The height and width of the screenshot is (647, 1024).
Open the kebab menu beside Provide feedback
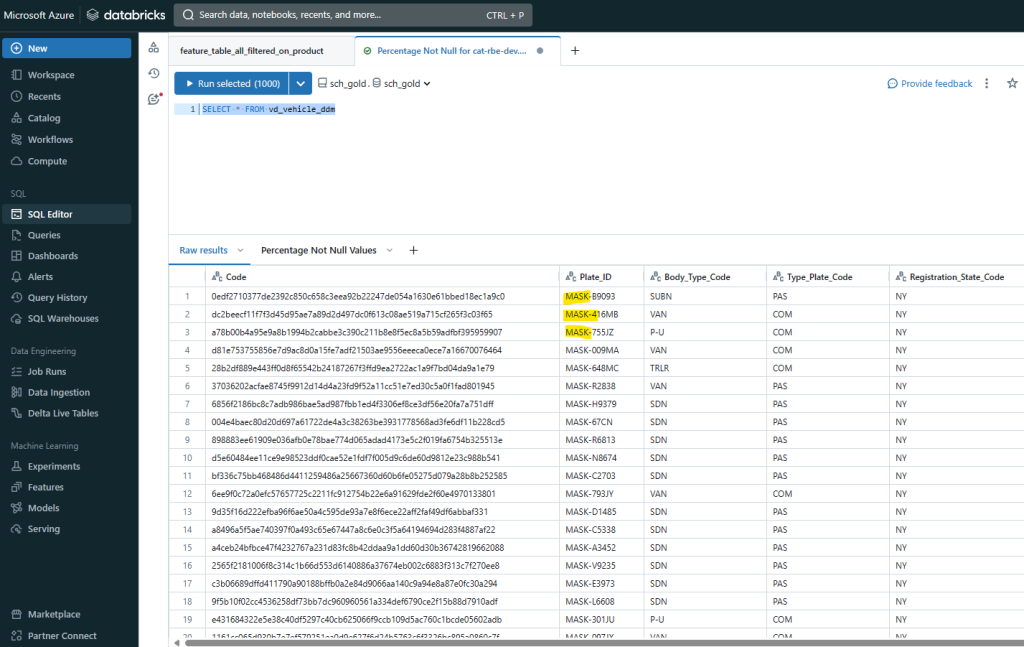[x=987, y=84]
